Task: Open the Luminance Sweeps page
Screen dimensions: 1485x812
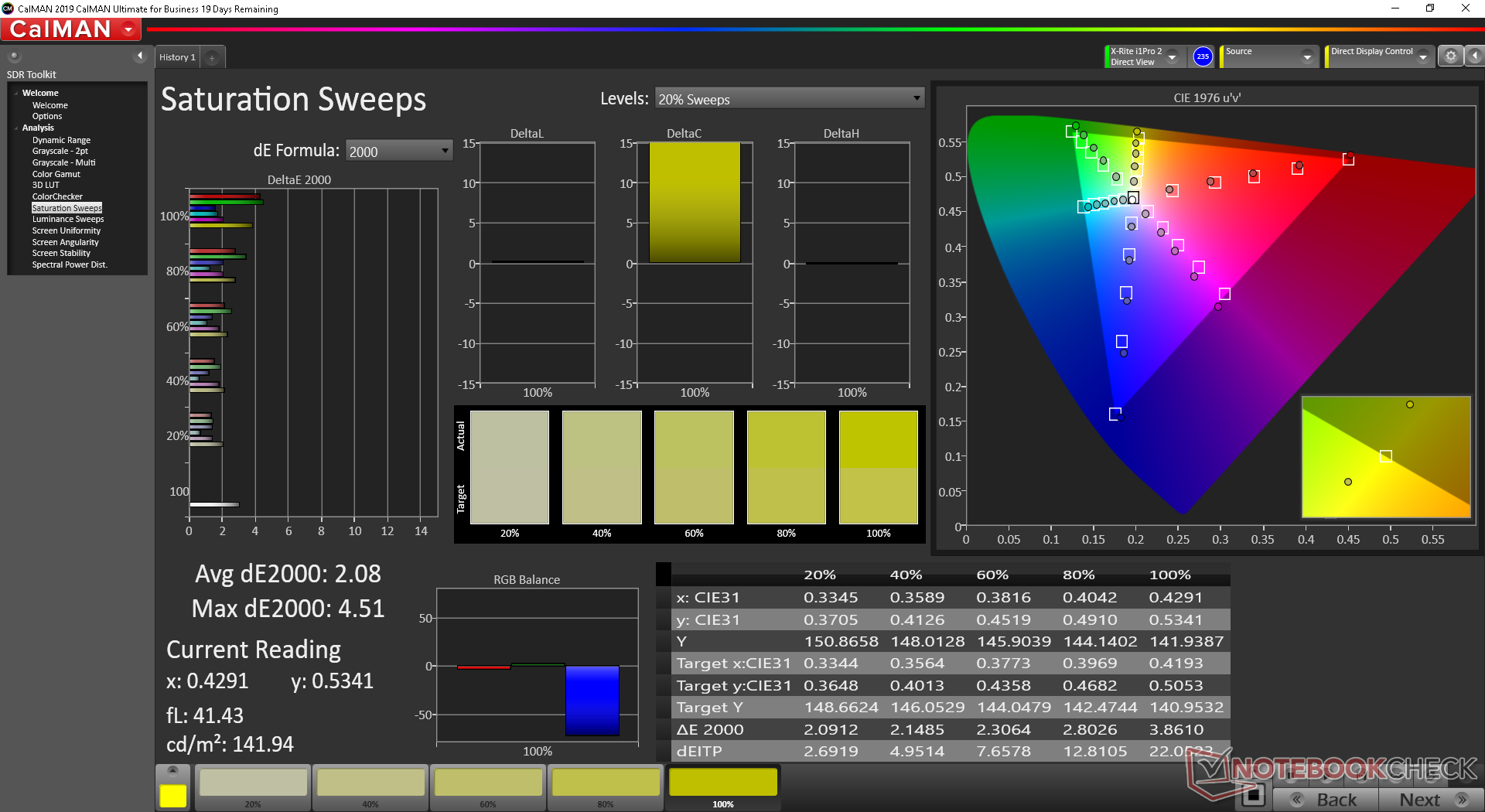Action: (67, 219)
